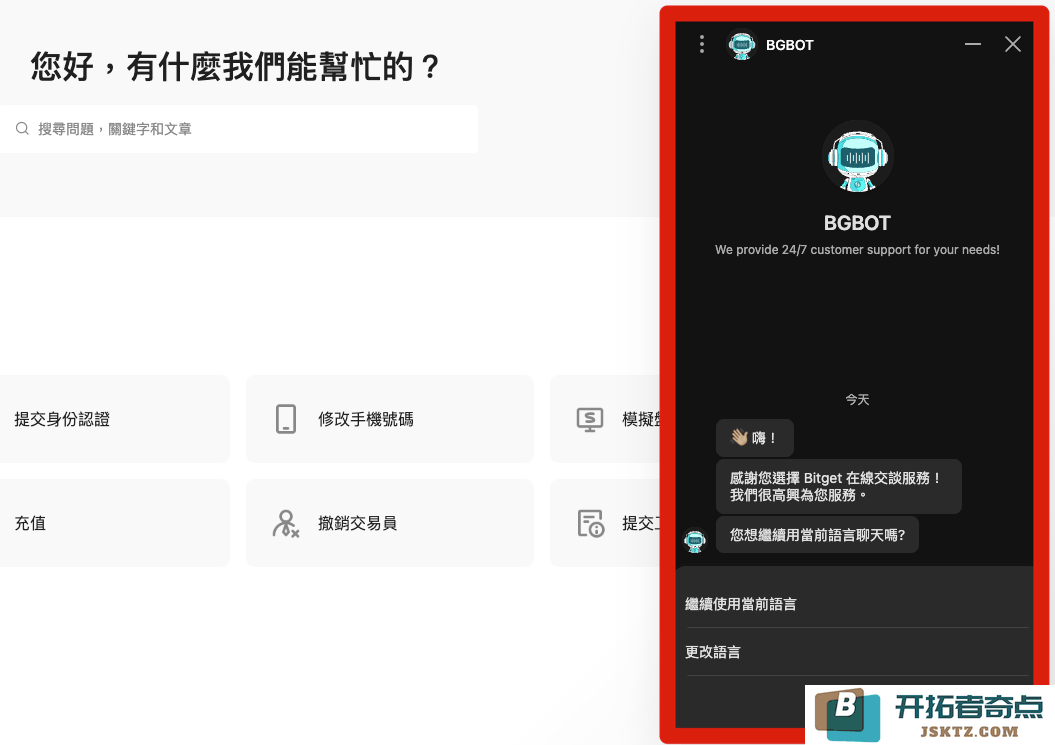Open the 修改手機號碼 help topic
Image resolution: width=1055 pixels, height=745 pixels.
coord(390,419)
